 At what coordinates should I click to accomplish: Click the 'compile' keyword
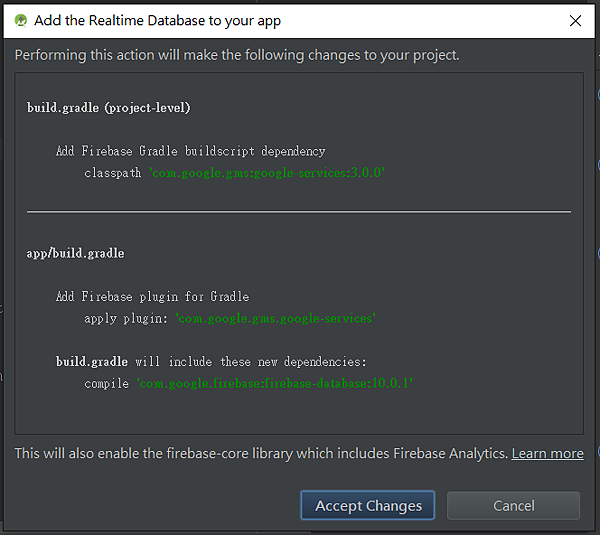coord(107,383)
